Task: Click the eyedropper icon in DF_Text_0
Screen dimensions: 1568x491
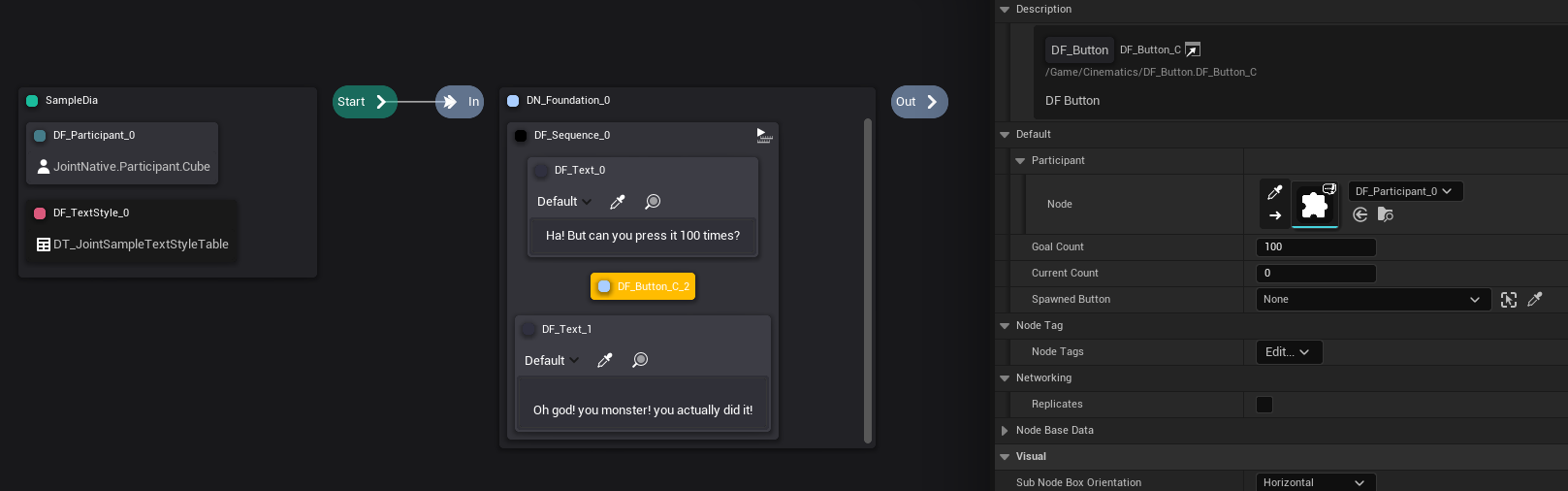Action: click(x=617, y=202)
